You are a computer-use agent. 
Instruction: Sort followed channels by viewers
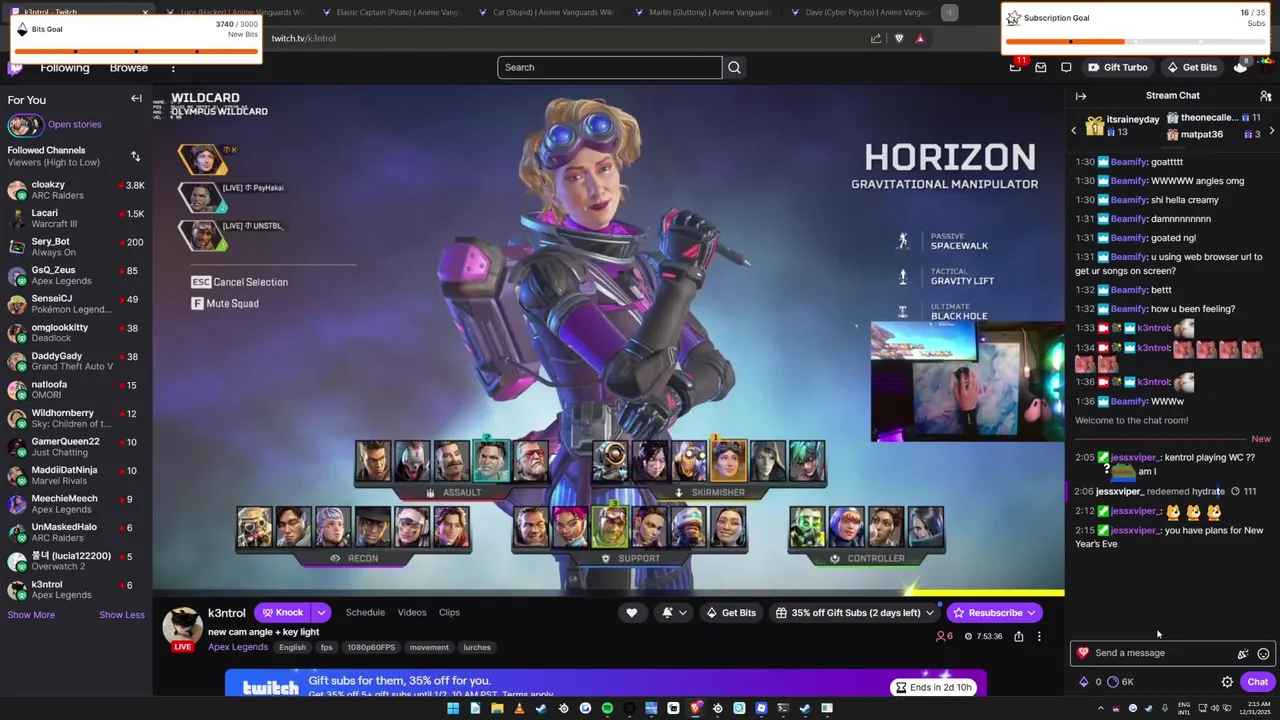pos(135,156)
